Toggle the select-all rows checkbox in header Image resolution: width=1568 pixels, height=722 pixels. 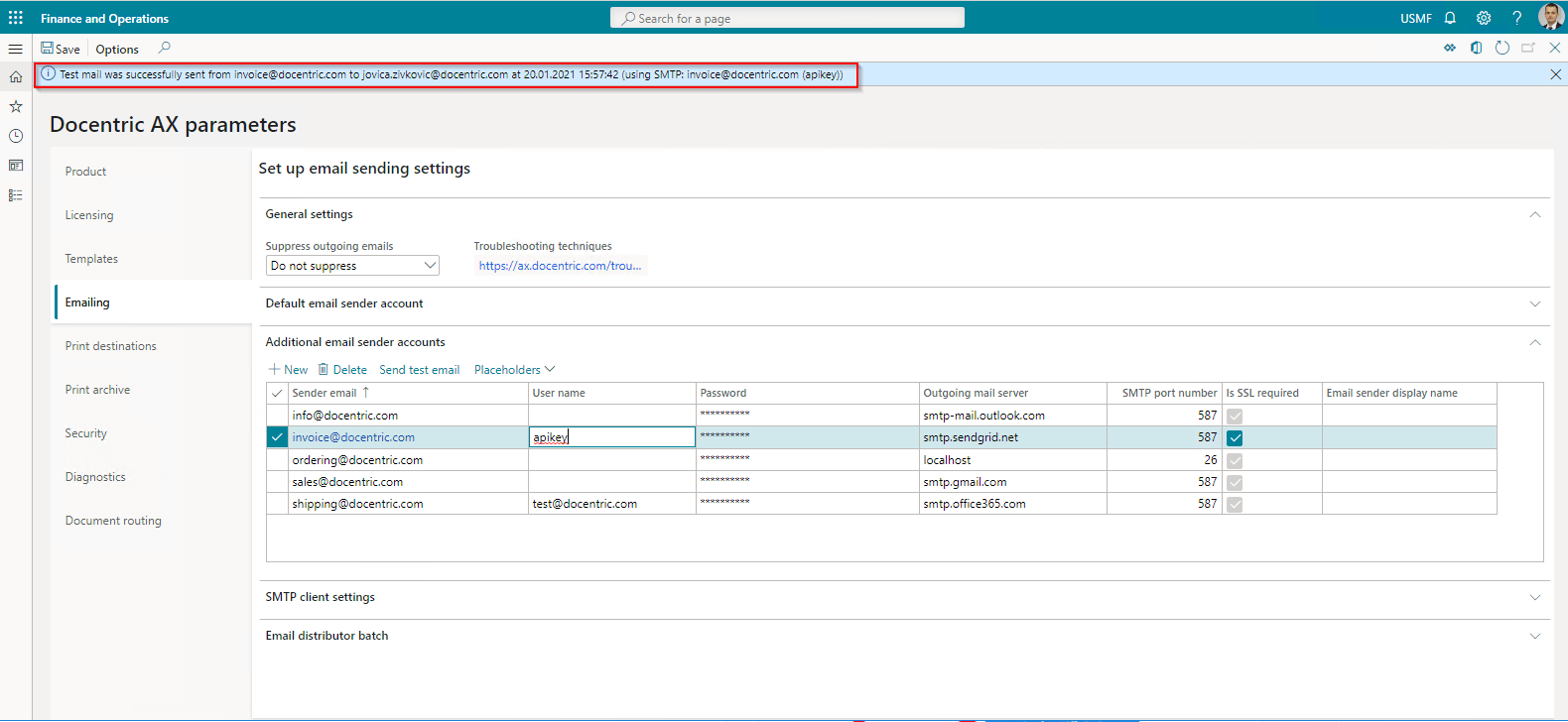click(277, 393)
